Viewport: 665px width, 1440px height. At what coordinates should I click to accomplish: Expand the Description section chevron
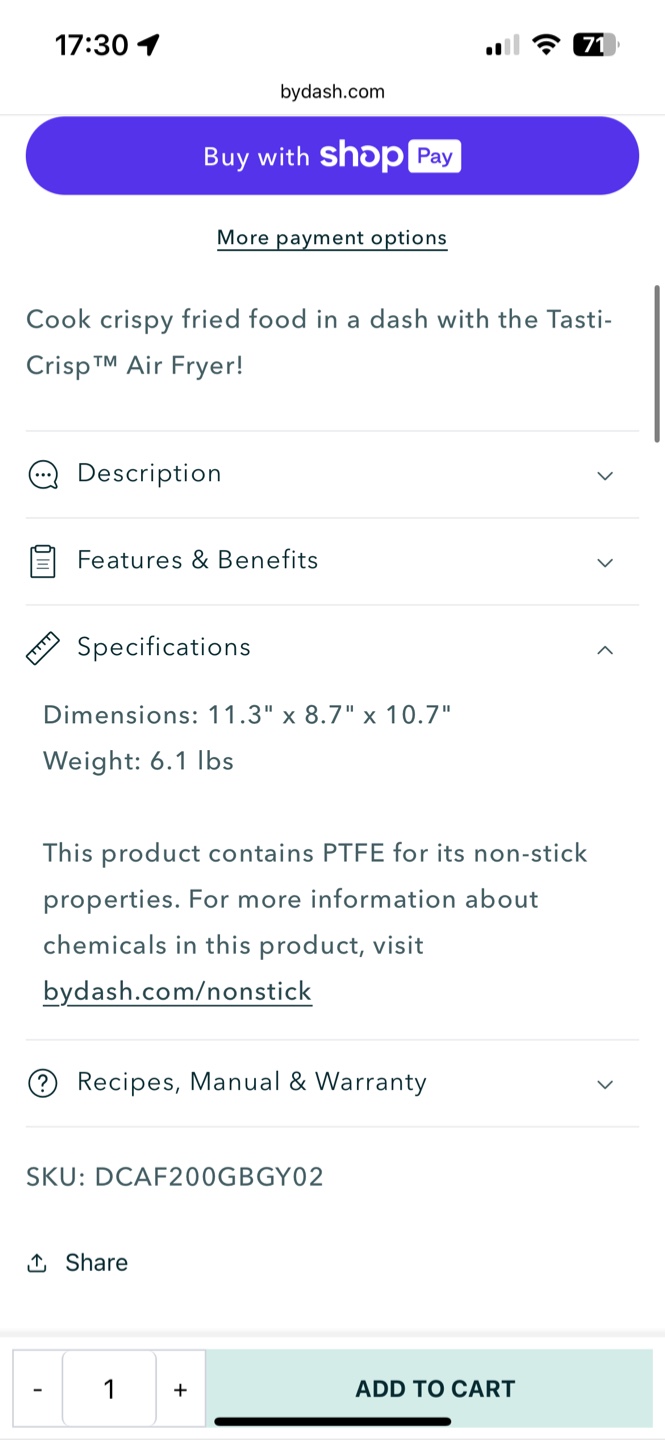coord(605,475)
